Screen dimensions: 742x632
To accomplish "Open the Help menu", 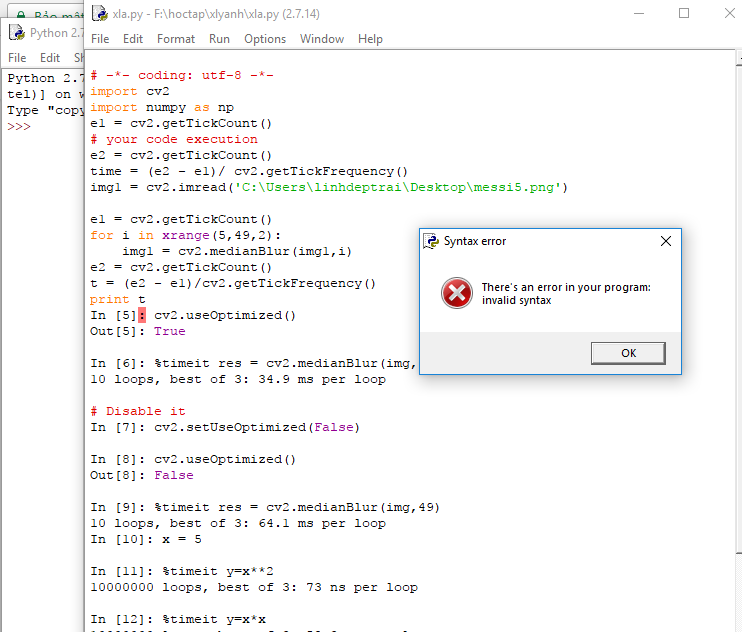I will click(370, 39).
